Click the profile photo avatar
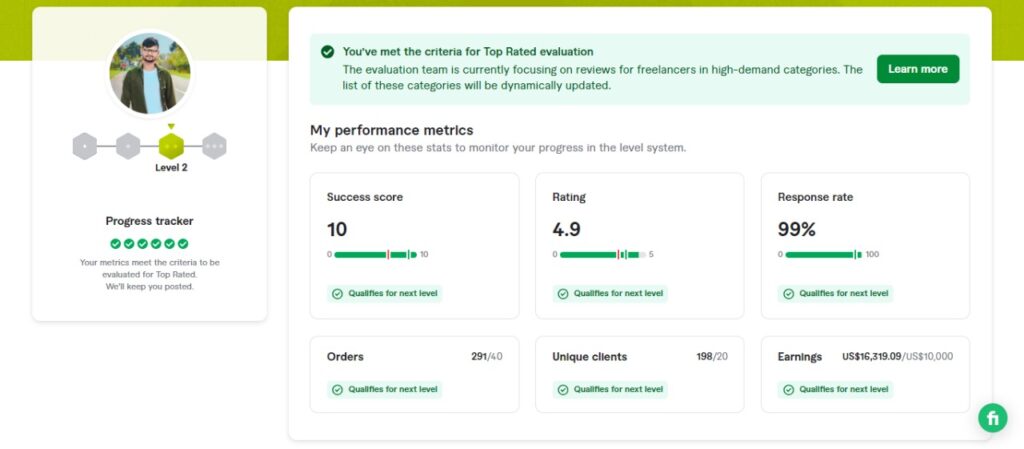The image size is (1024, 449). click(150, 73)
